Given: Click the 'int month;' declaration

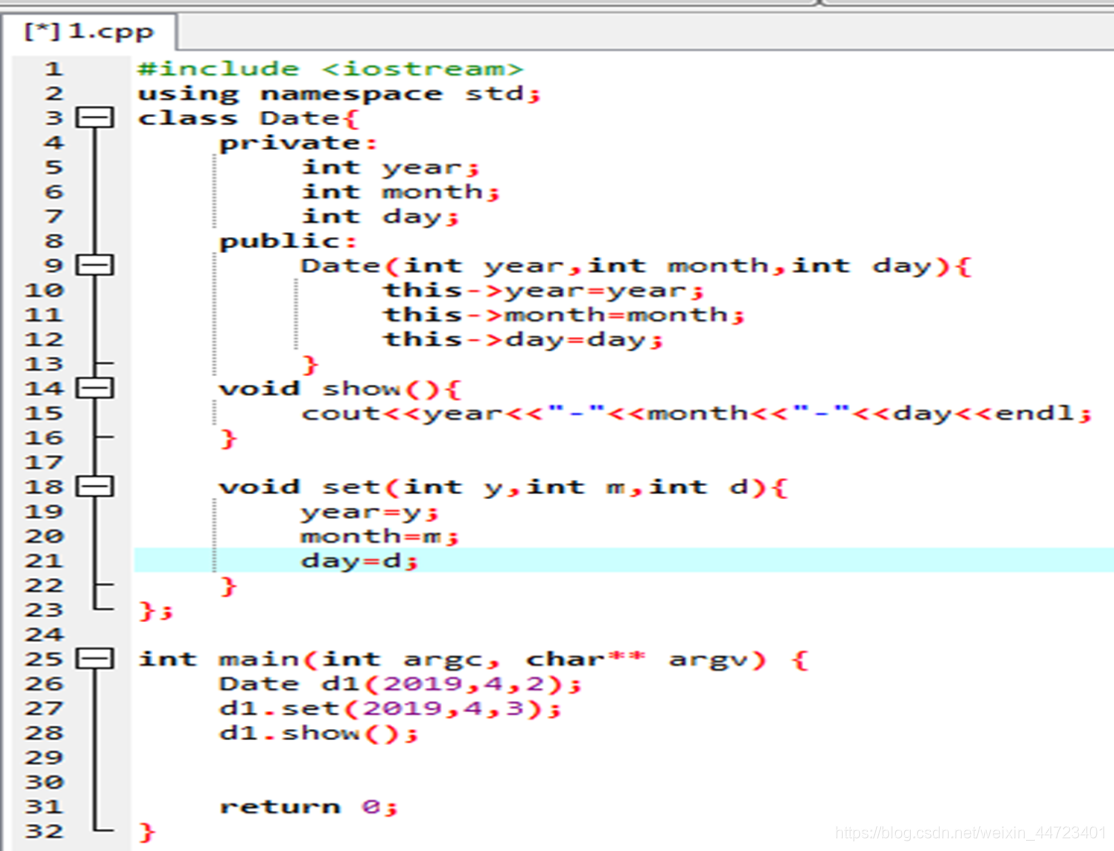Looking at the screenshot, I should 401,192.
